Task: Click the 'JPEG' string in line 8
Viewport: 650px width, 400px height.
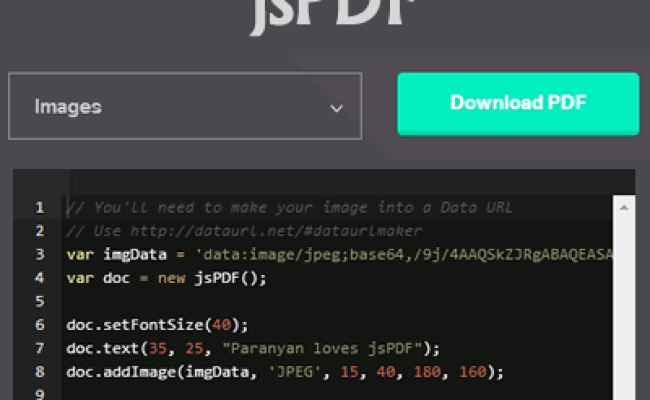Action: [x=295, y=372]
